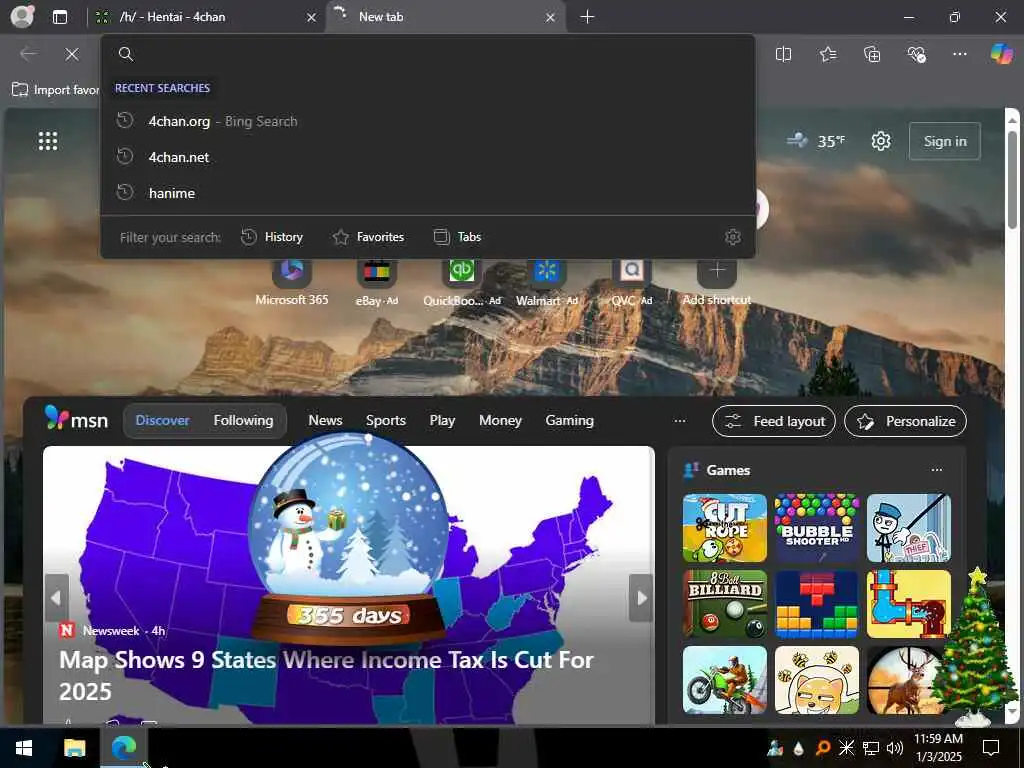This screenshot has height=768, width=1024.
Task: Click the Edge taskbar icon
Action: [x=123, y=748]
